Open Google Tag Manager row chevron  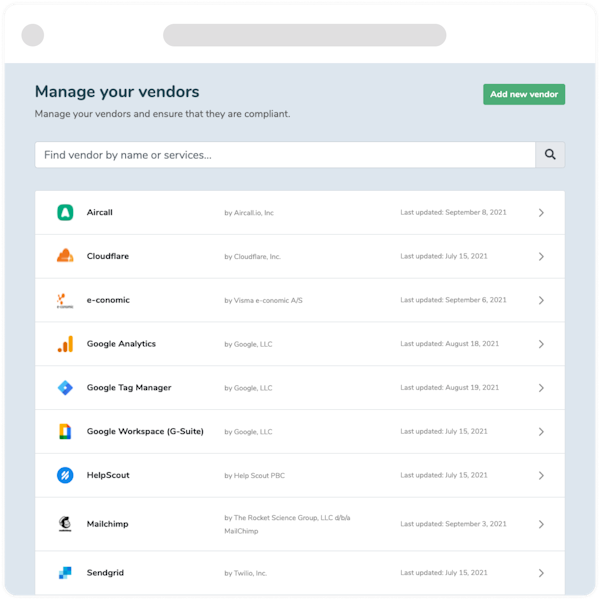coord(541,388)
